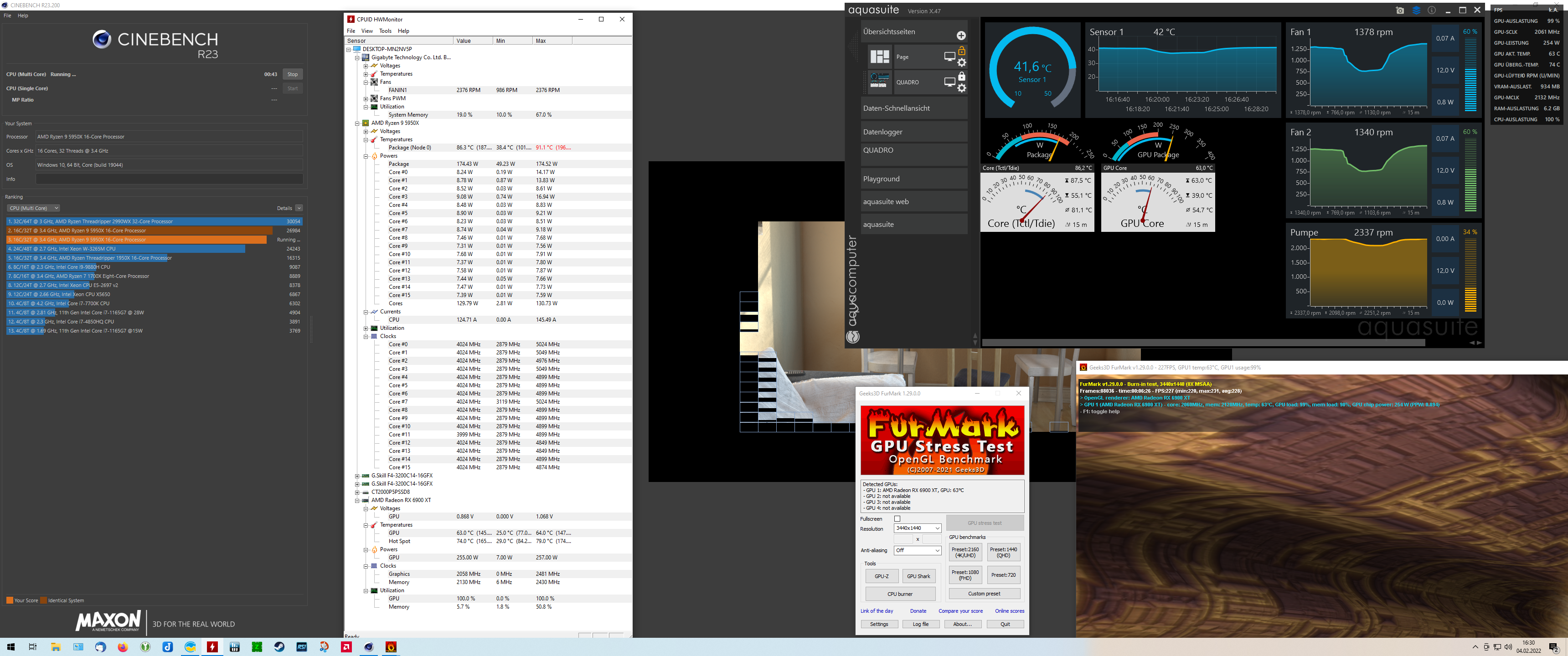Collapse the AMD Ryzen 9 5950X tree node
1568x656 pixels.
(357, 123)
